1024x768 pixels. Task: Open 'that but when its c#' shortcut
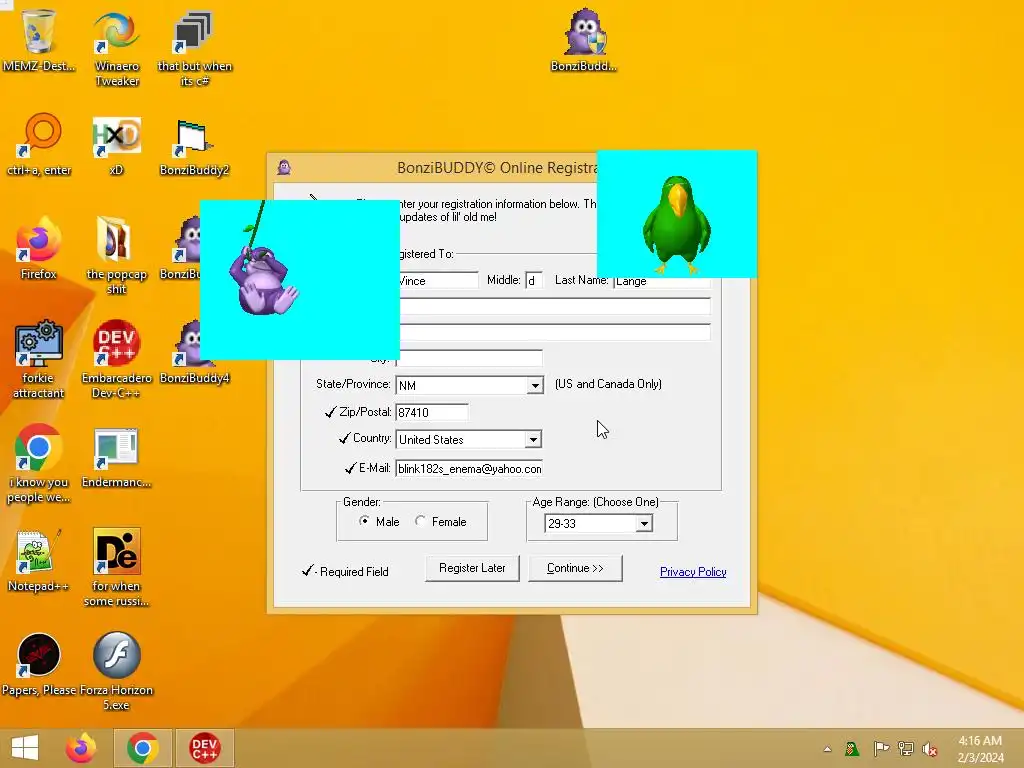(x=194, y=48)
